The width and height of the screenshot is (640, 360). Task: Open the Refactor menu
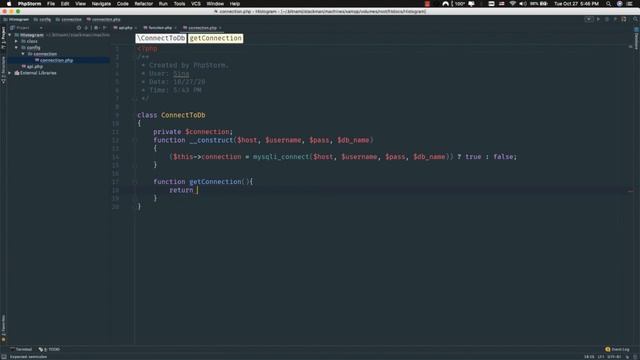coord(144,4)
